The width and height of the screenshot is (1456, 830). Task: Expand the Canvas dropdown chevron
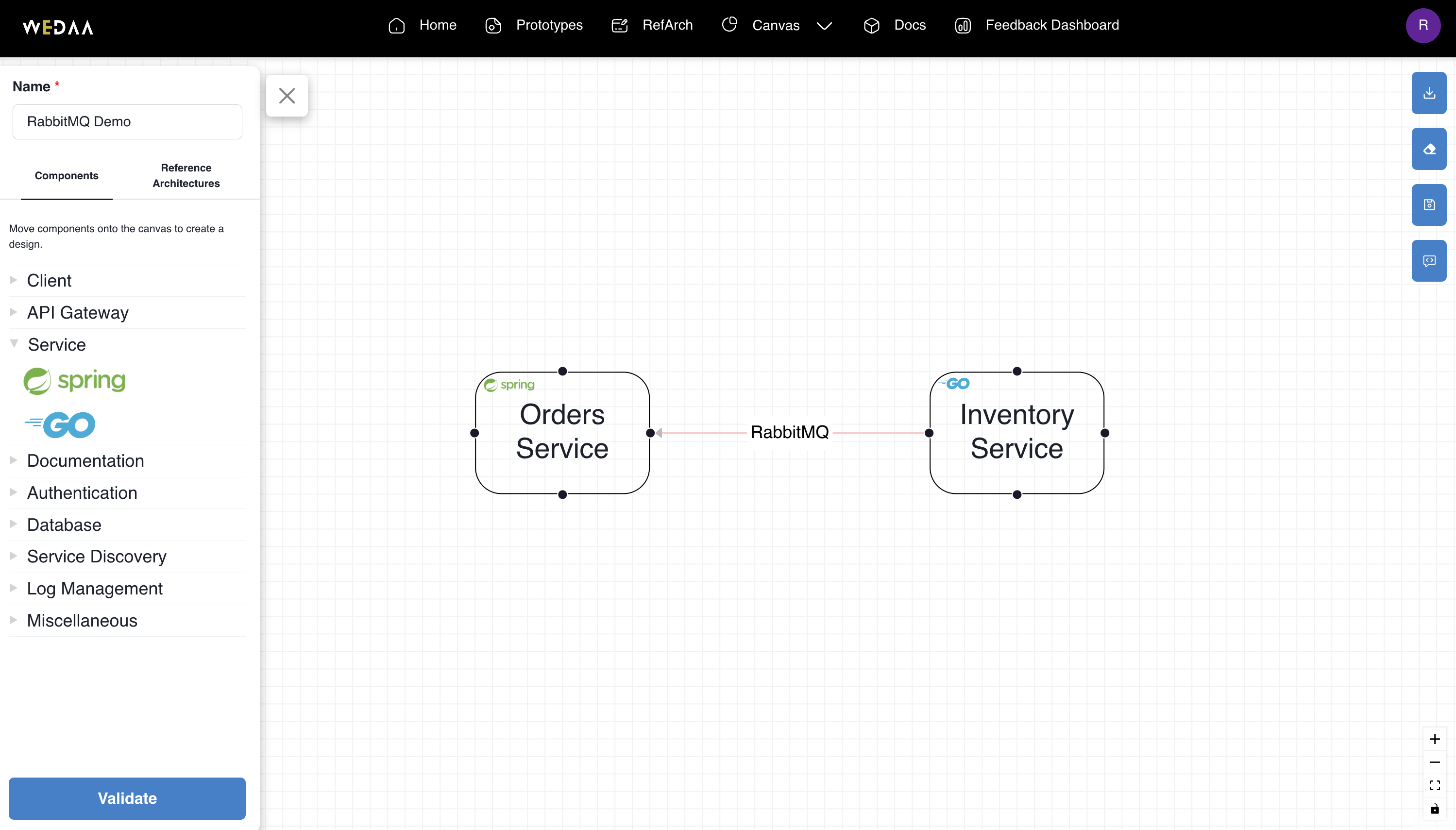pos(824,26)
